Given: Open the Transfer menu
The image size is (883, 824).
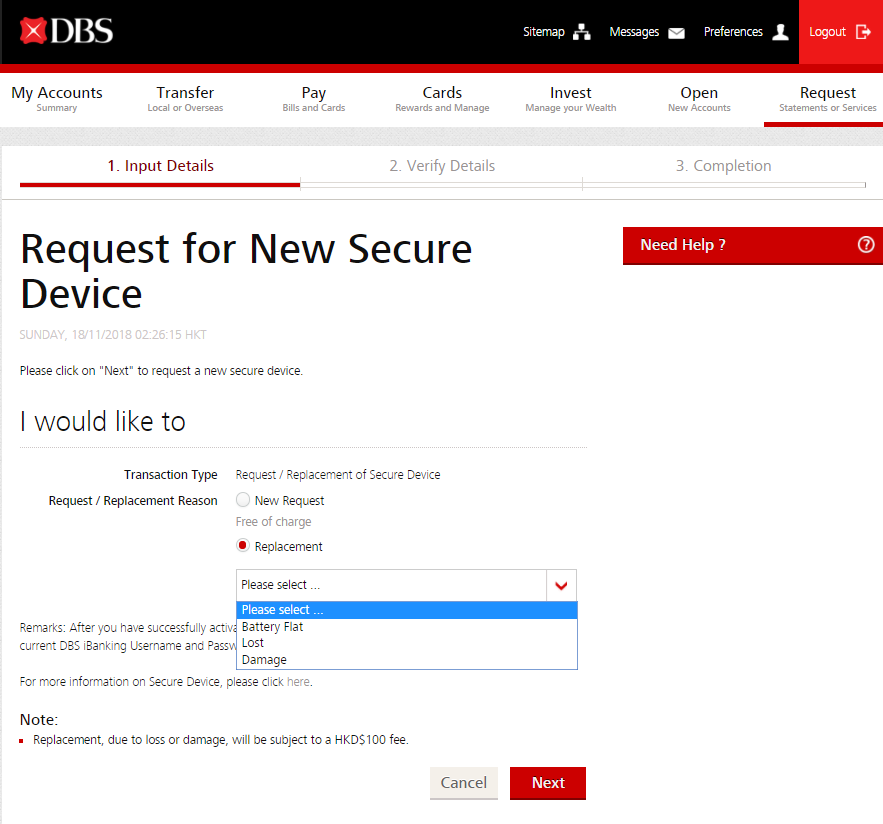Looking at the screenshot, I should tap(185, 98).
